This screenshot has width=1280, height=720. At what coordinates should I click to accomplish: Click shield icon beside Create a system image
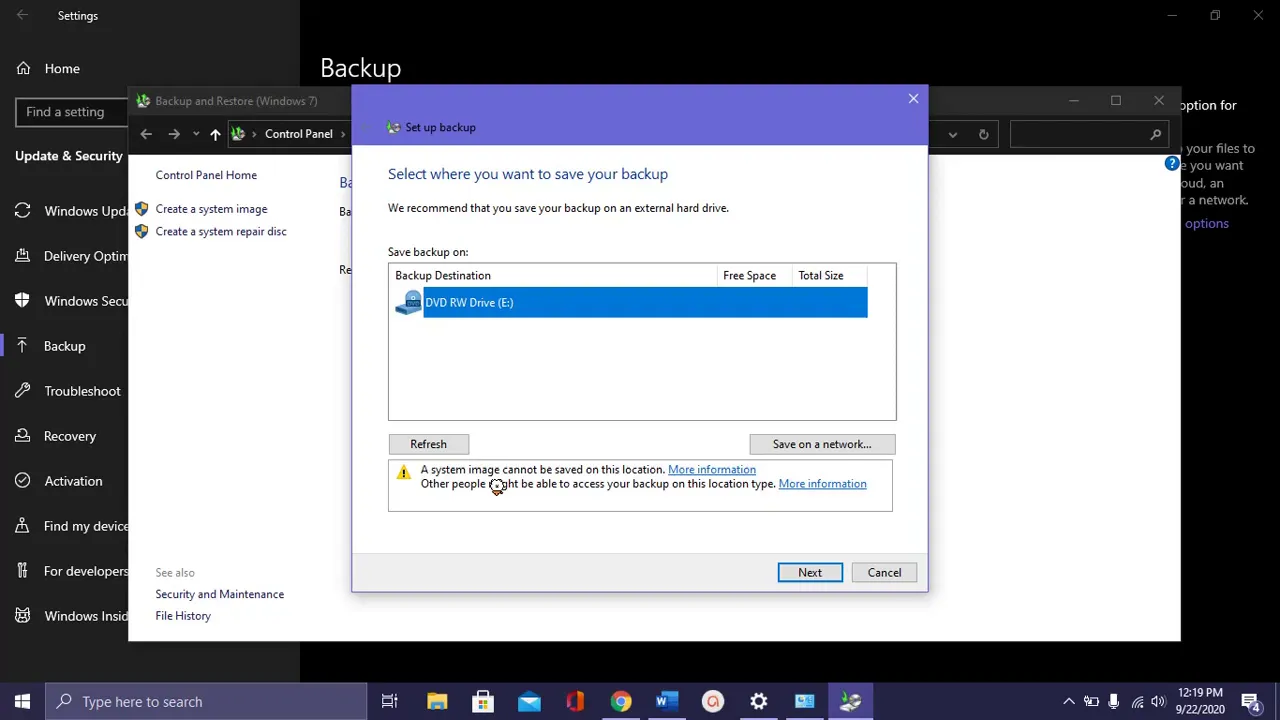(141, 209)
